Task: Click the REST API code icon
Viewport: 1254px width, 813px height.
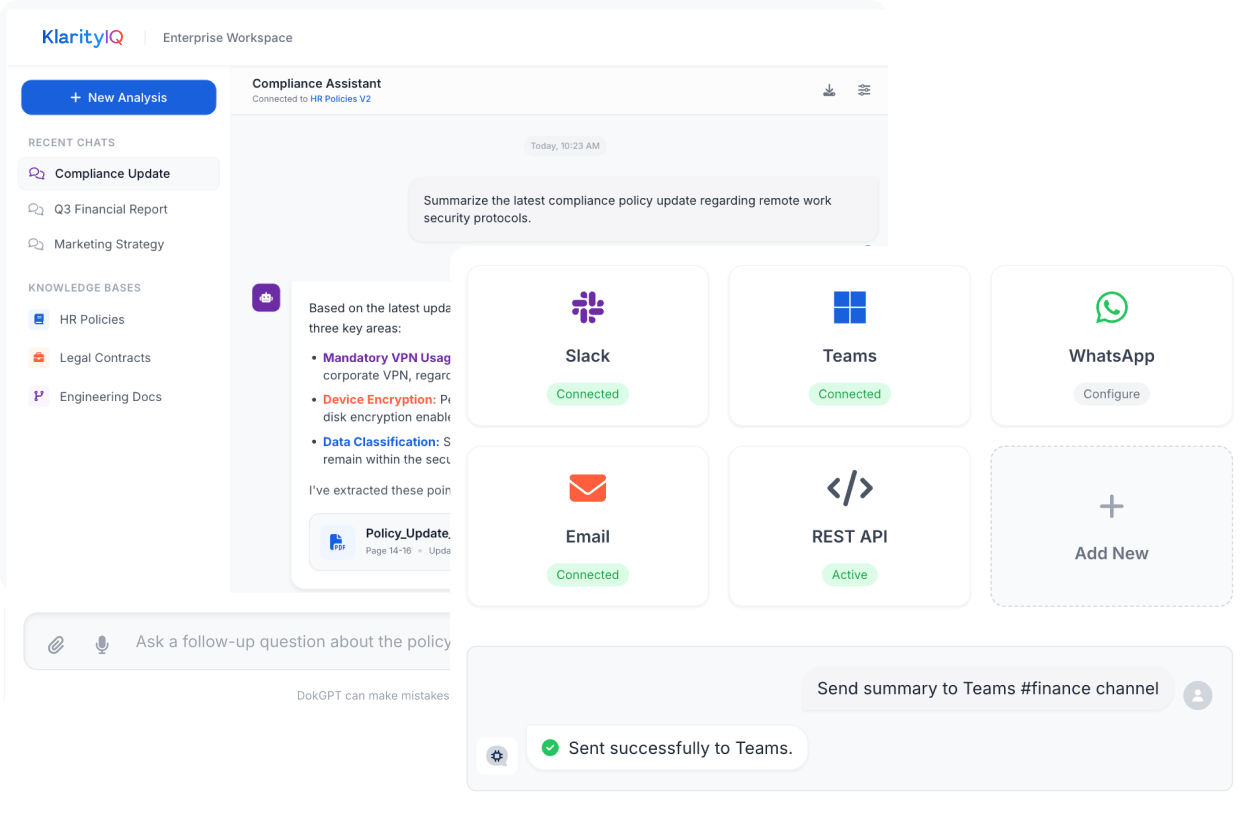Action: (850, 488)
